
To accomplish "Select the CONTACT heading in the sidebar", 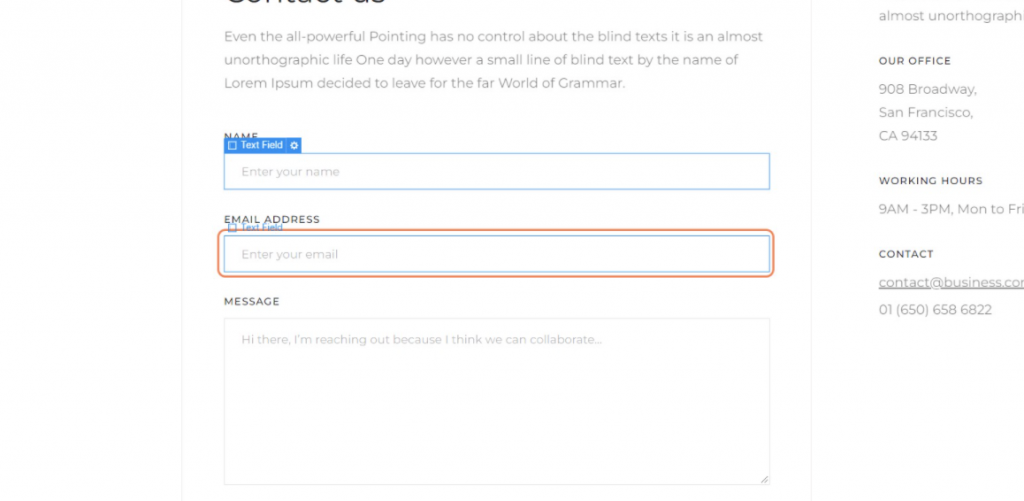I will [x=906, y=254].
